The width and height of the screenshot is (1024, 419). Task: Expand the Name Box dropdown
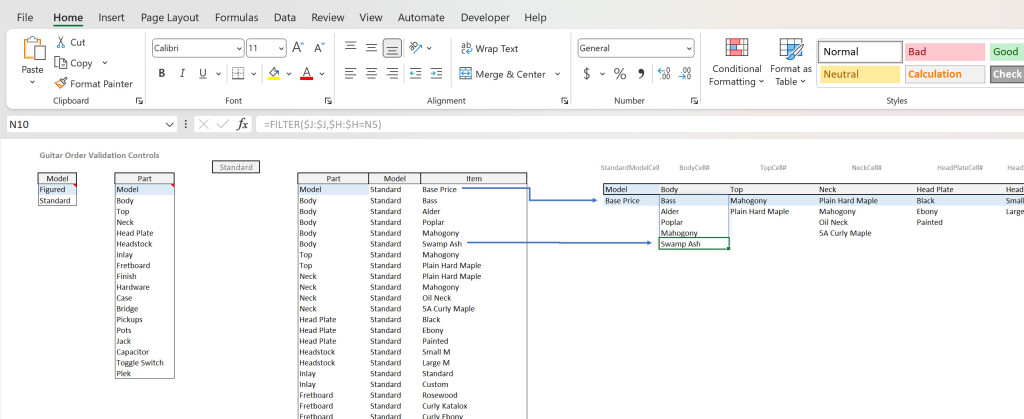[x=170, y=124]
